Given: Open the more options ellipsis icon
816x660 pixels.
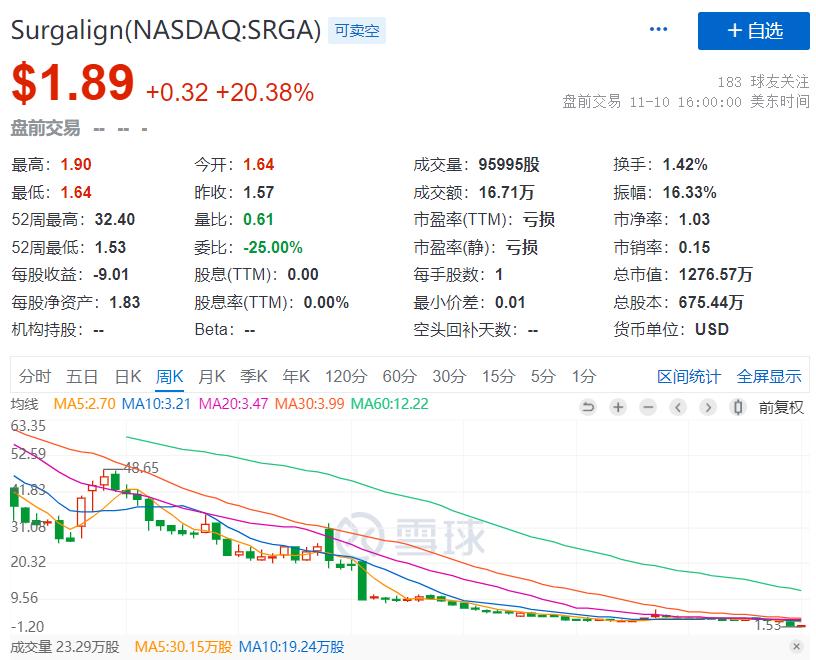Looking at the screenshot, I should click(x=658, y=30).
